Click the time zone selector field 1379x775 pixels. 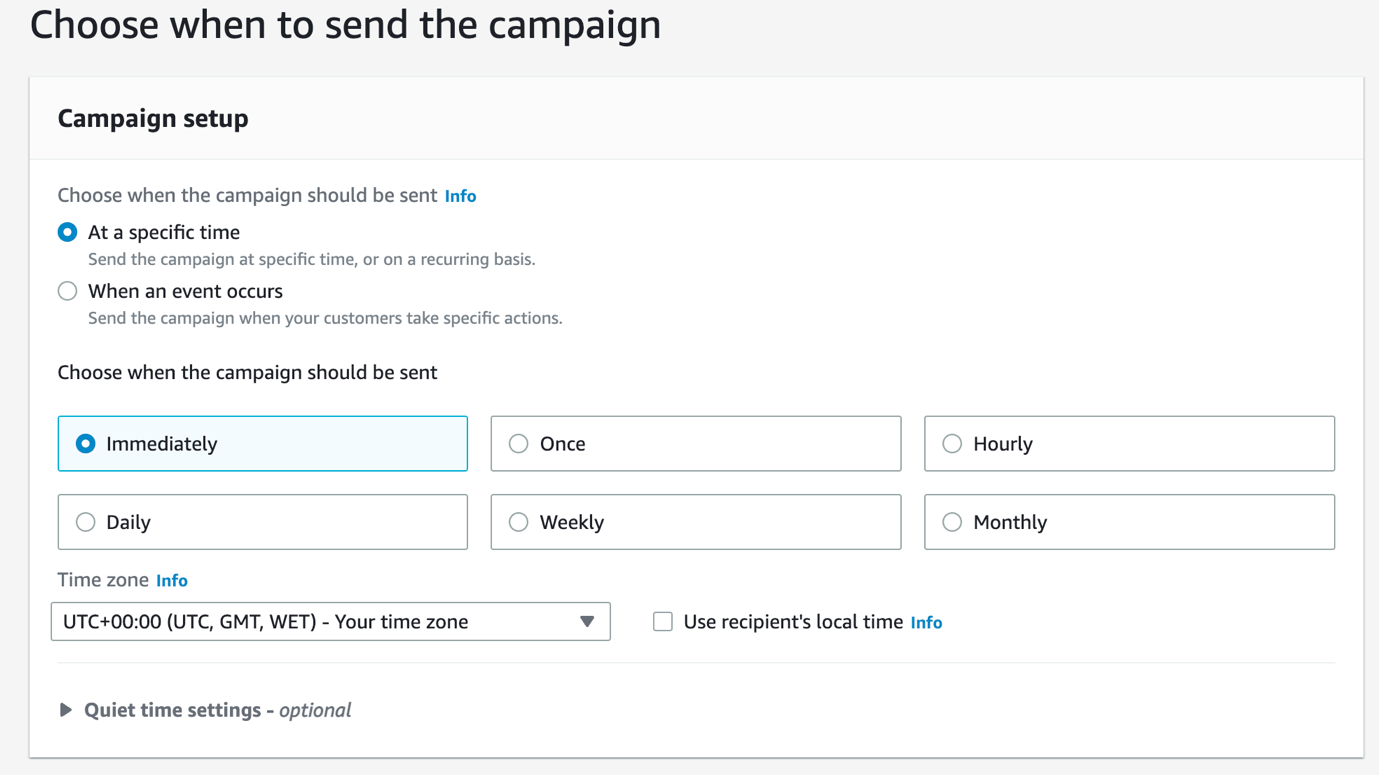click(300, 621)
